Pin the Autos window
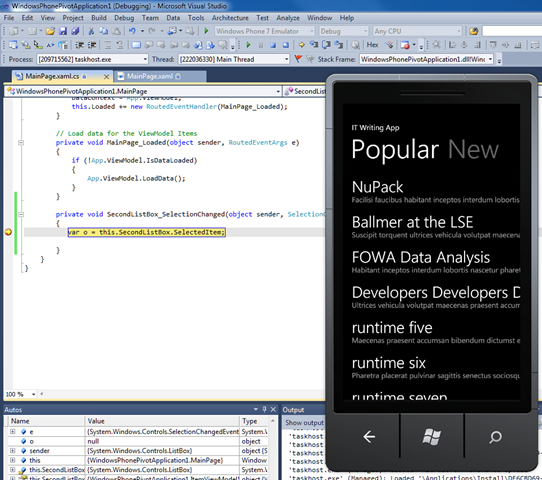Screen dimensions: 542x480 coord(264,410)
